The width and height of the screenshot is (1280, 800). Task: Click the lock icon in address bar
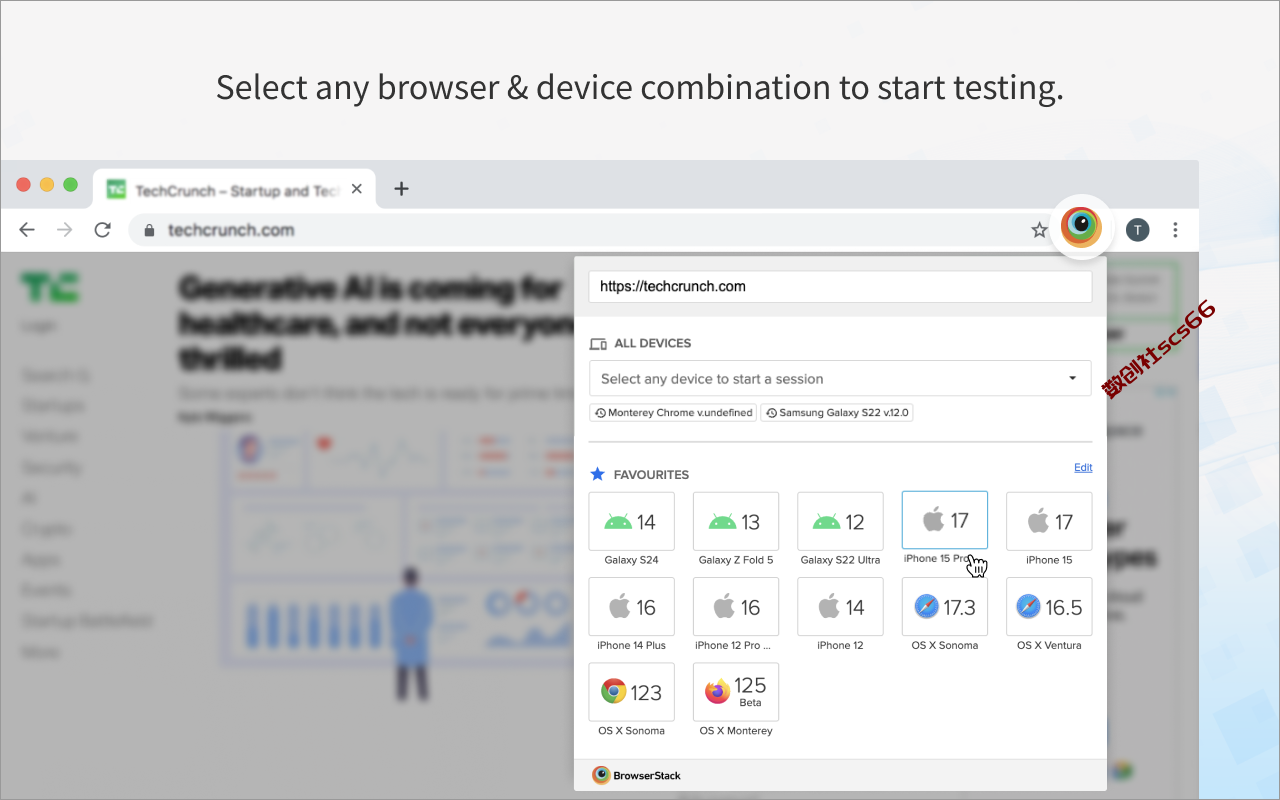[150, 230]
